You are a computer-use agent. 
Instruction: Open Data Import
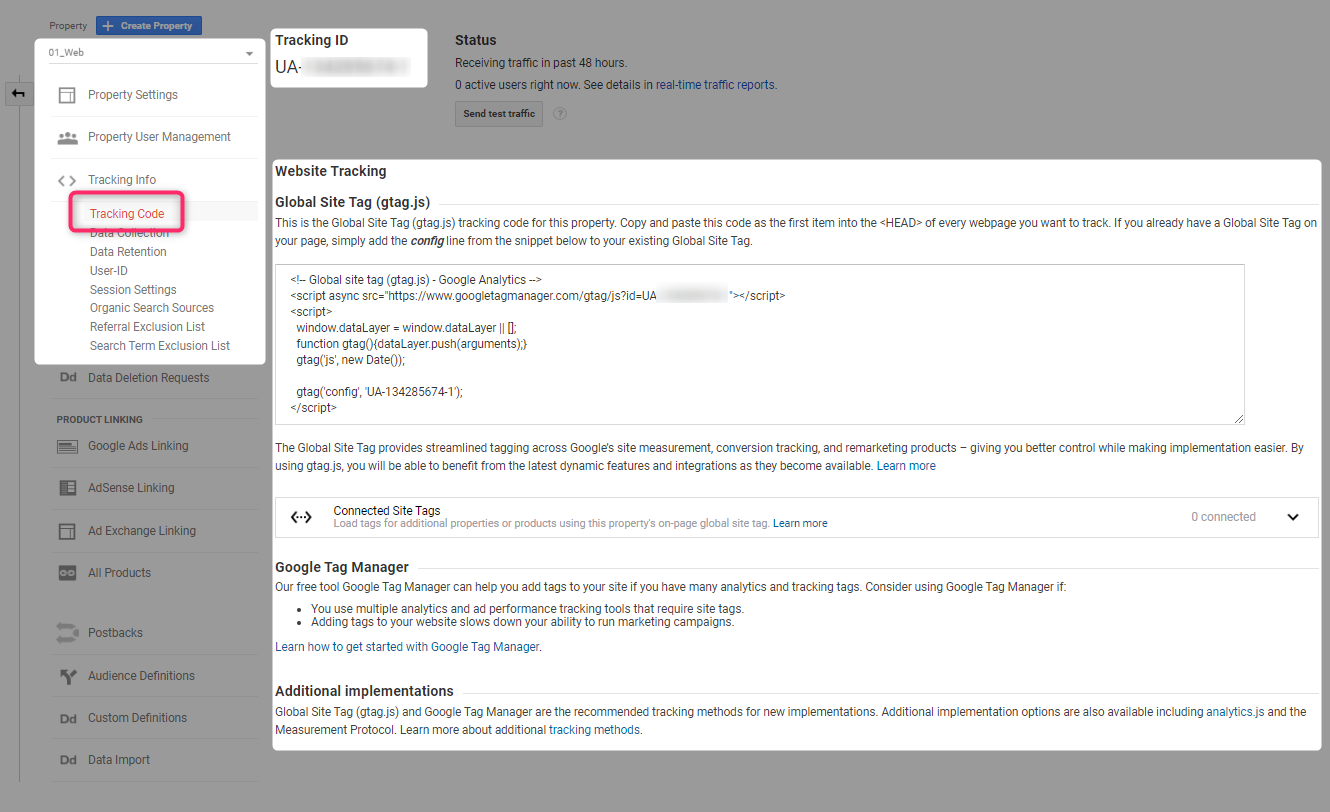pyautogui.click(x=119, y=760)
